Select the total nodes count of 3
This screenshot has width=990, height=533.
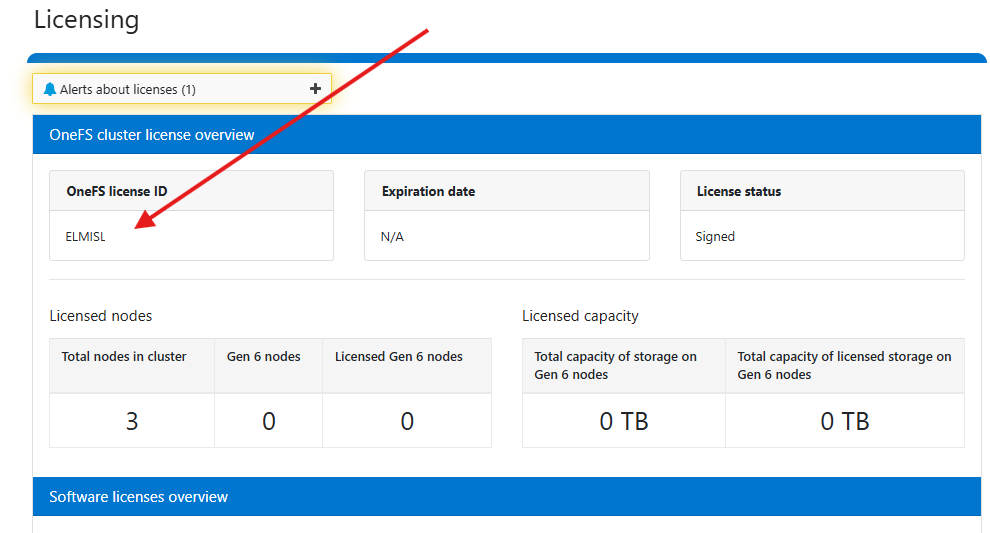tap(132, 421)
